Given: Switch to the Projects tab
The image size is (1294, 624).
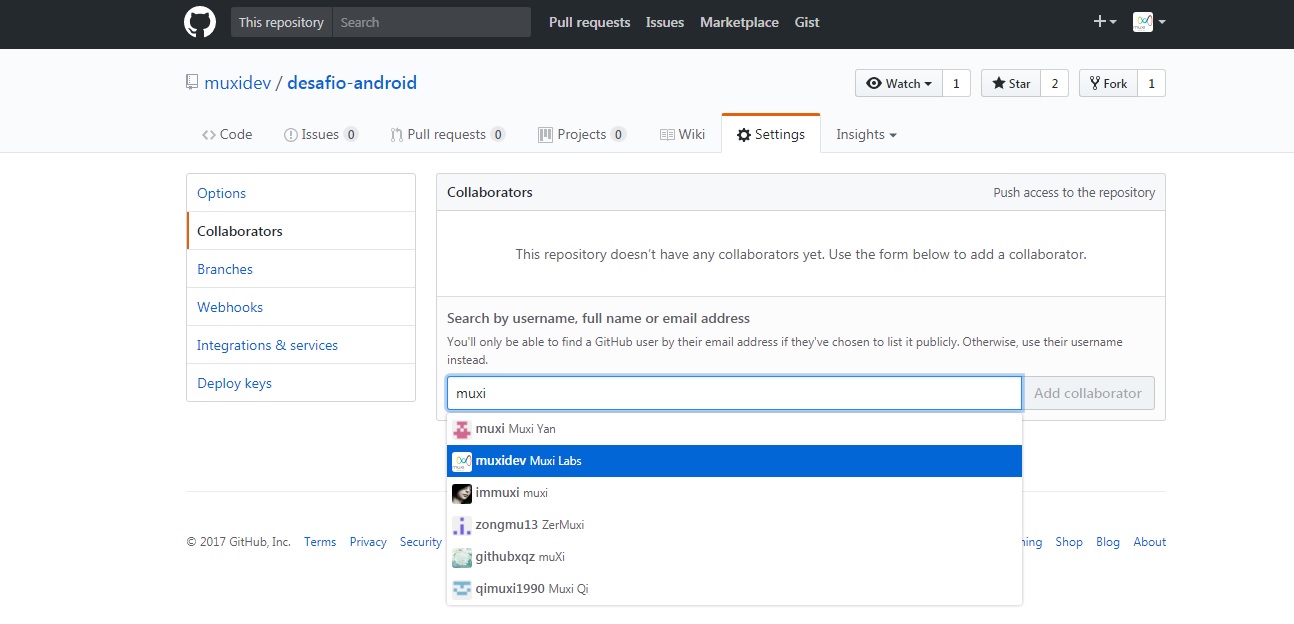Looking at the screenshot, I should 582,134.
